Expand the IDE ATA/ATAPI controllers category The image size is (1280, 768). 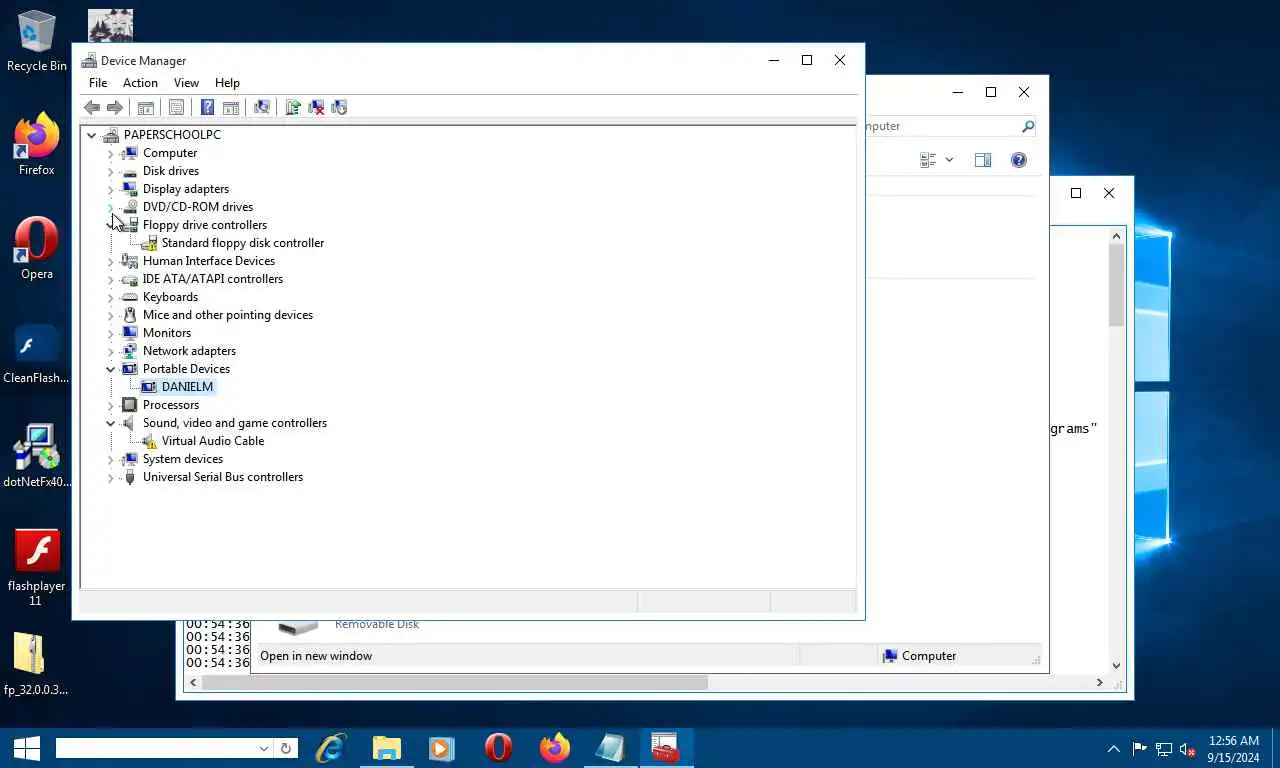click(x=111, y=279)
